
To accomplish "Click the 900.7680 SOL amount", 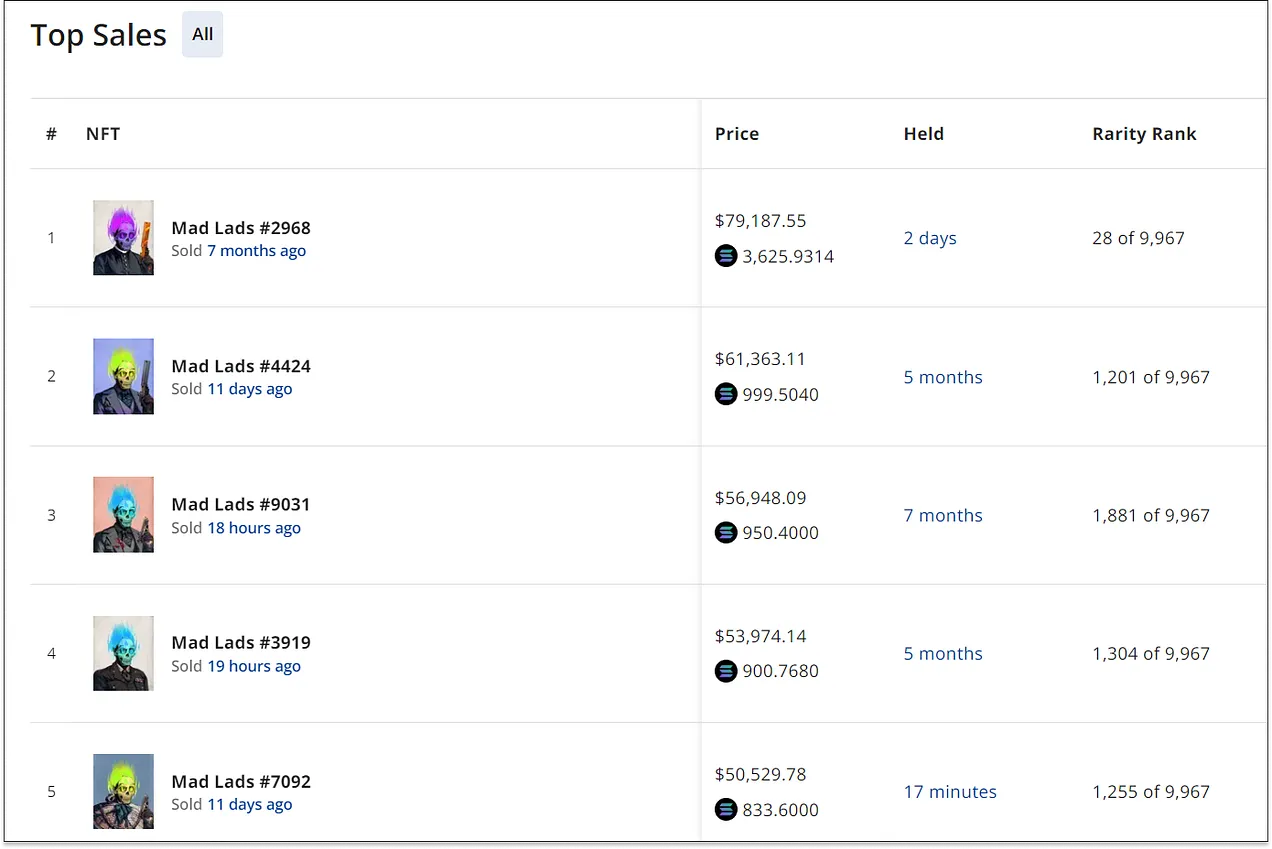I will click(x=780, y=671).
